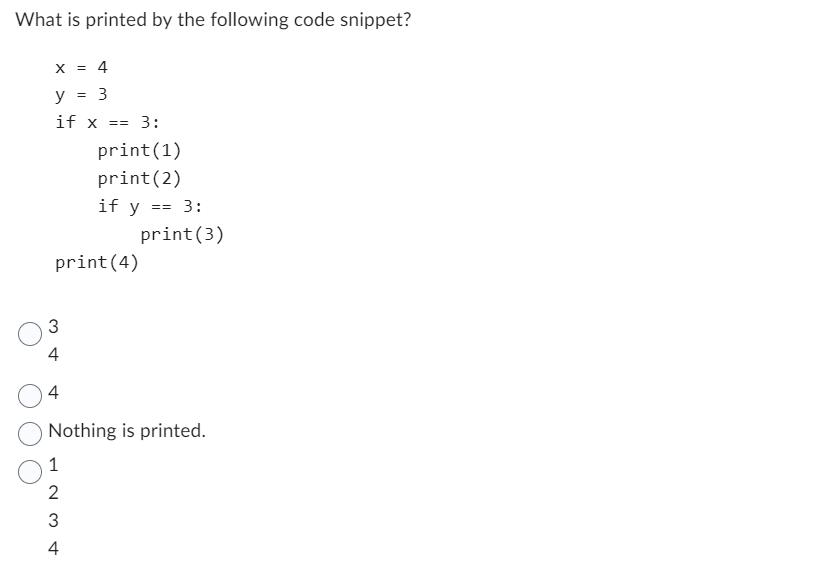Image resolution: width=823 pixels, height=585 pixels.
Task: Click the "2" line in the last answer option
Action: click(53, 492)
